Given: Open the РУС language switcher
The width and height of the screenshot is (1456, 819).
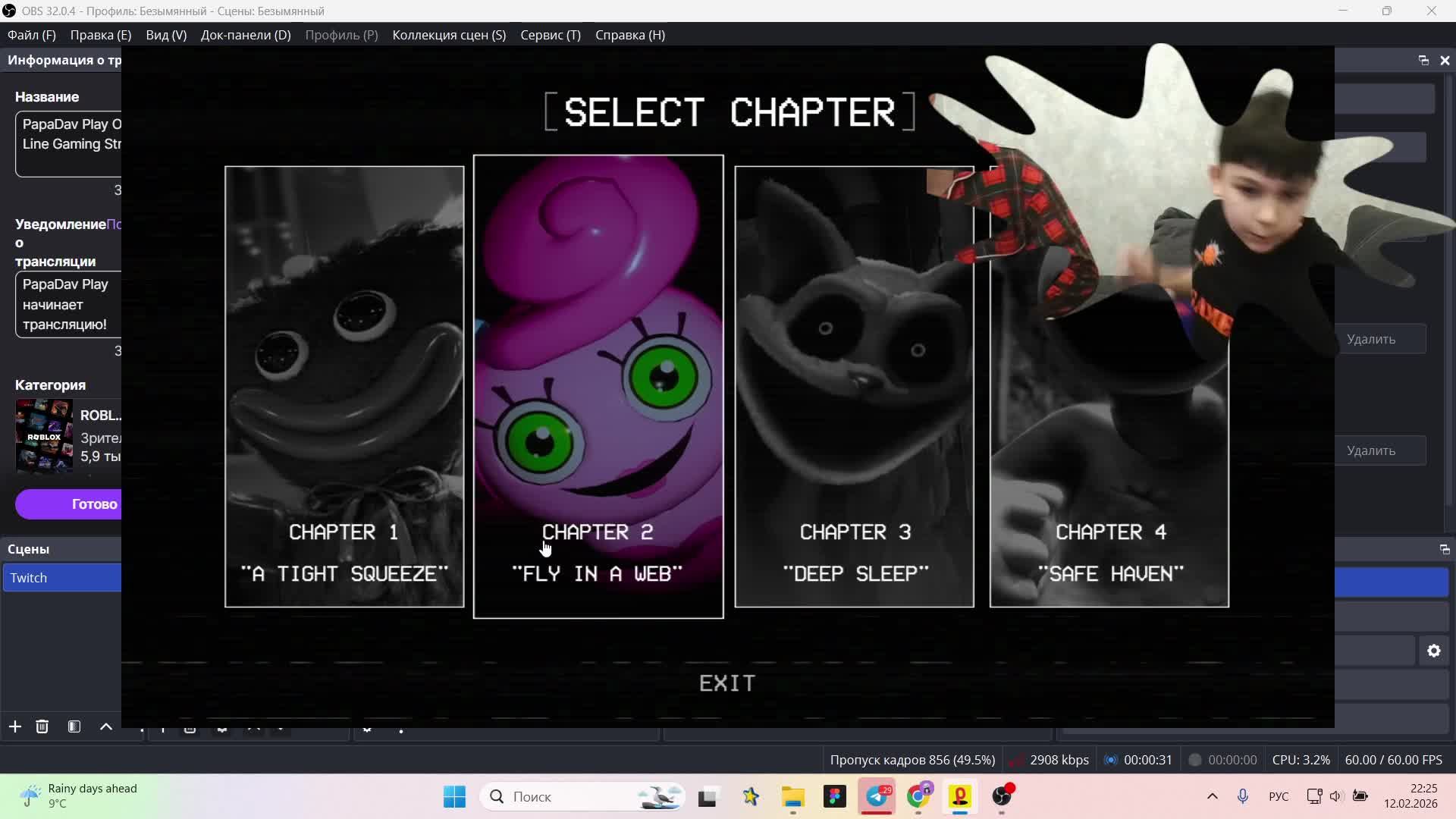Looking at the screenshot, I should [x=1279, y=796].
